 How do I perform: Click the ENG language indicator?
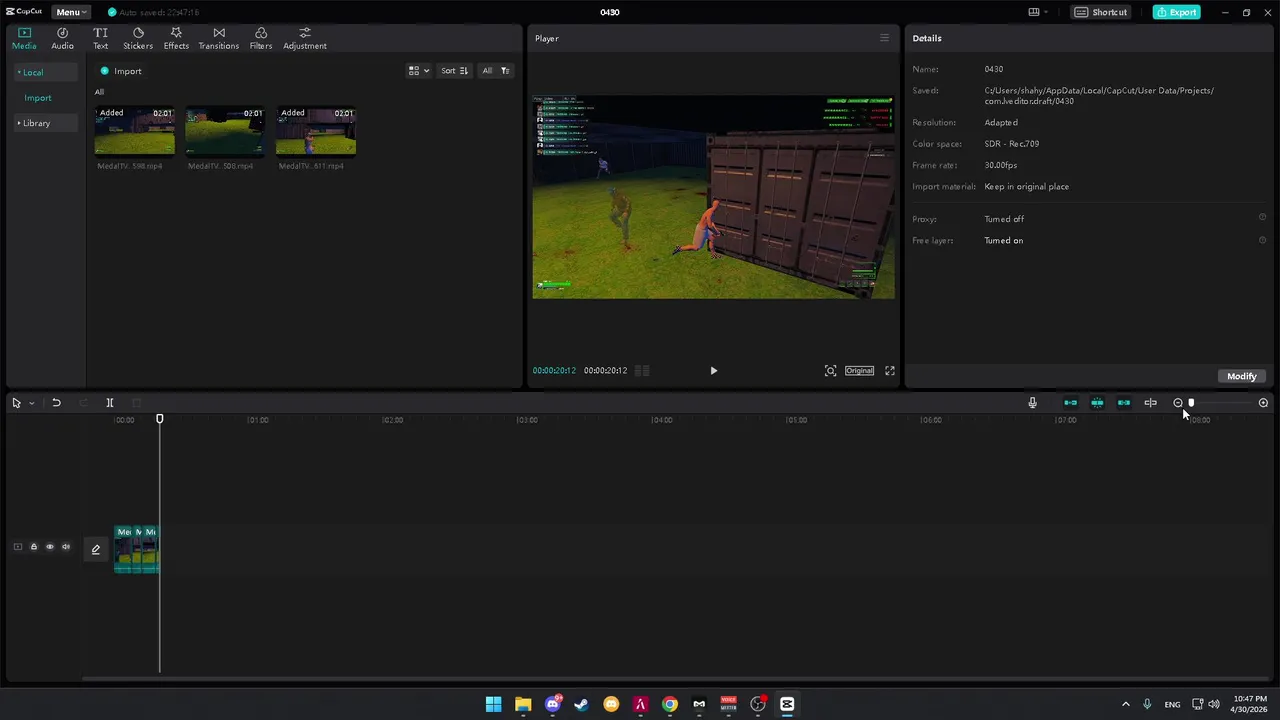(x=1172, y=704)
